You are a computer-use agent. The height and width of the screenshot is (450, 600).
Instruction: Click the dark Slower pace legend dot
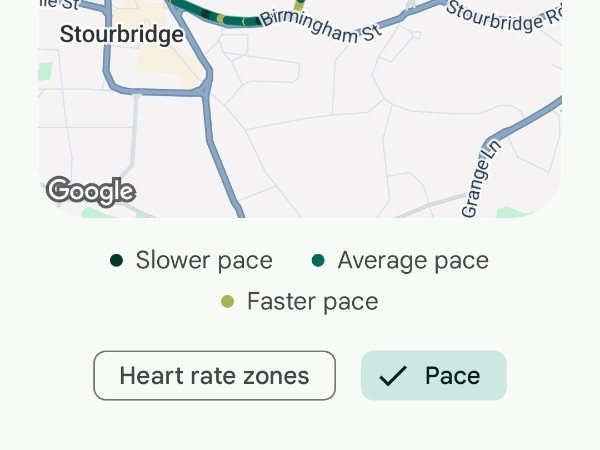[117, 261]
